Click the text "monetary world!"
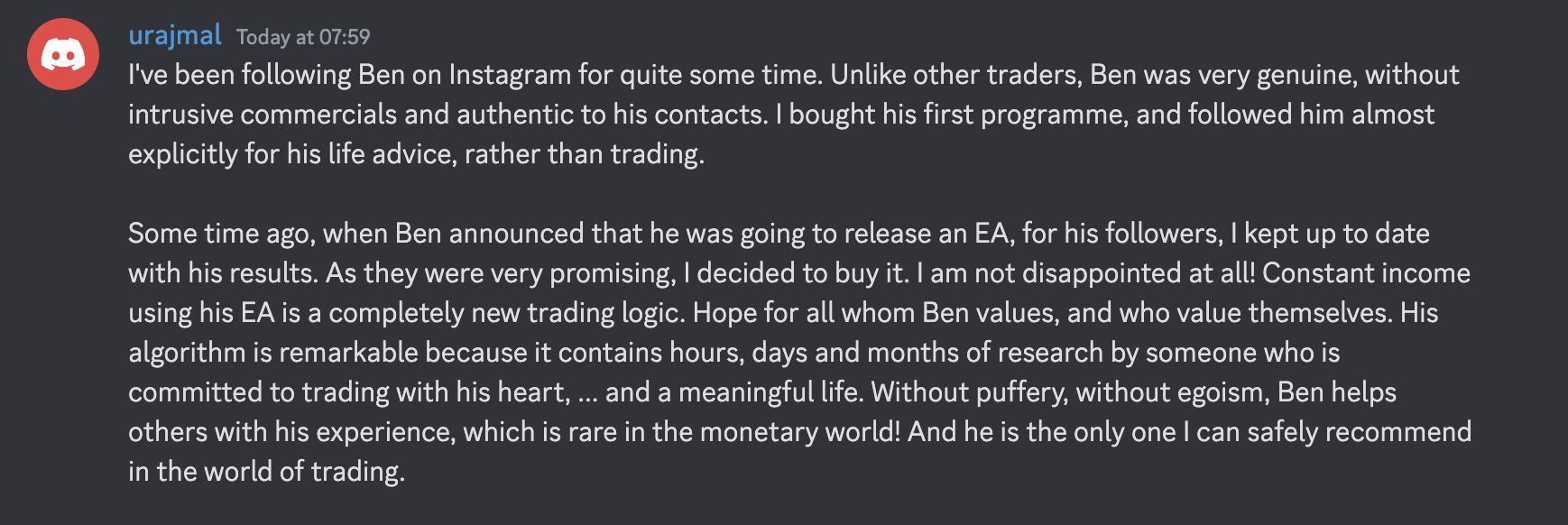Viewport: 1568px width, 525px height. pos(799,432)
